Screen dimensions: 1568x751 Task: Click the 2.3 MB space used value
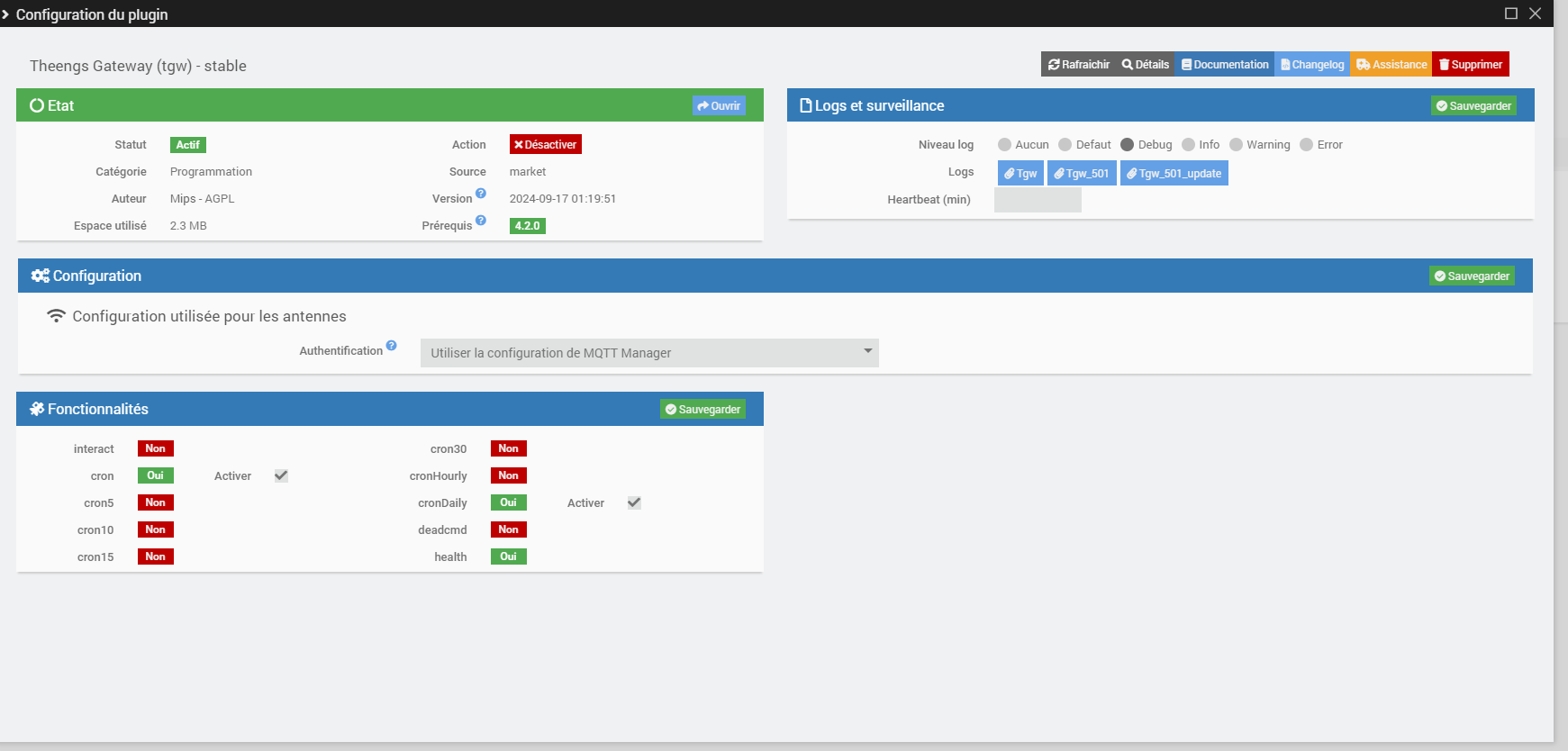coord(188,226)
